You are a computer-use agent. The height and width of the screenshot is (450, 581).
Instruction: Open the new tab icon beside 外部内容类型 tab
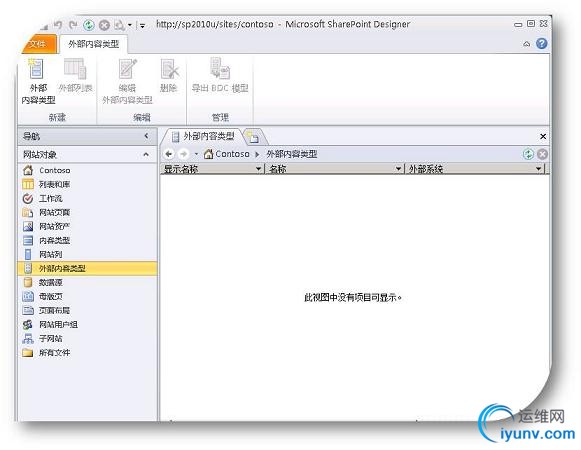pos(253,137)
